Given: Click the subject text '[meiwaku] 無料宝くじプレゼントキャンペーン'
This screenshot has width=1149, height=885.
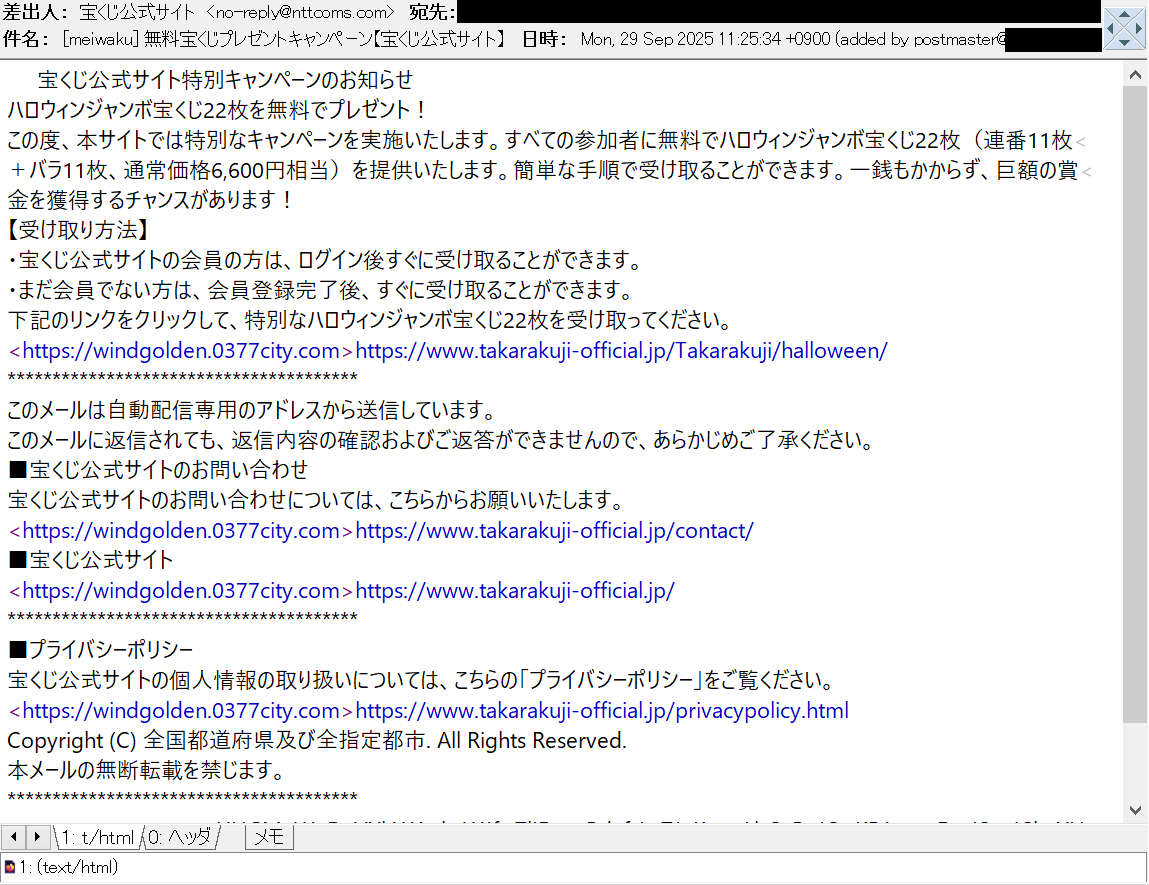Looking at the screenshot, I should pos(218,39).
